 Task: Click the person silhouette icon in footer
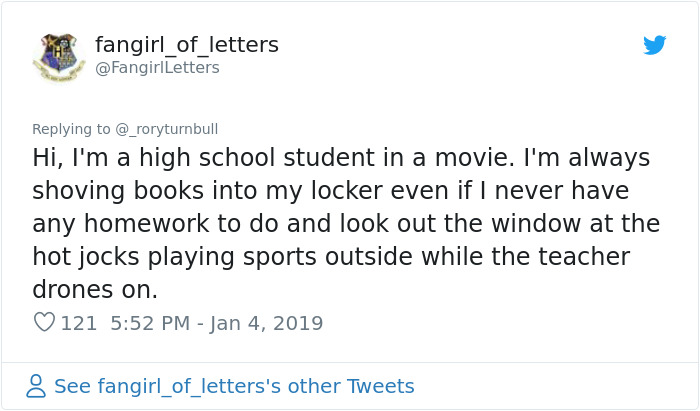click(x=36, y=386)
